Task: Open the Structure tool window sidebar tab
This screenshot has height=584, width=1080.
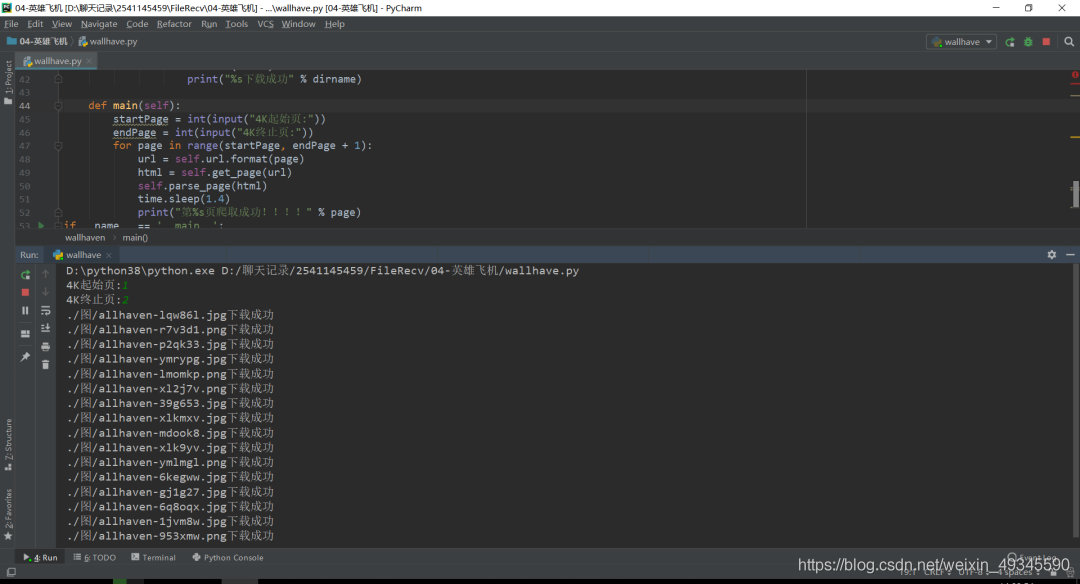Action: pyautogui.click(x=8, y=444)
